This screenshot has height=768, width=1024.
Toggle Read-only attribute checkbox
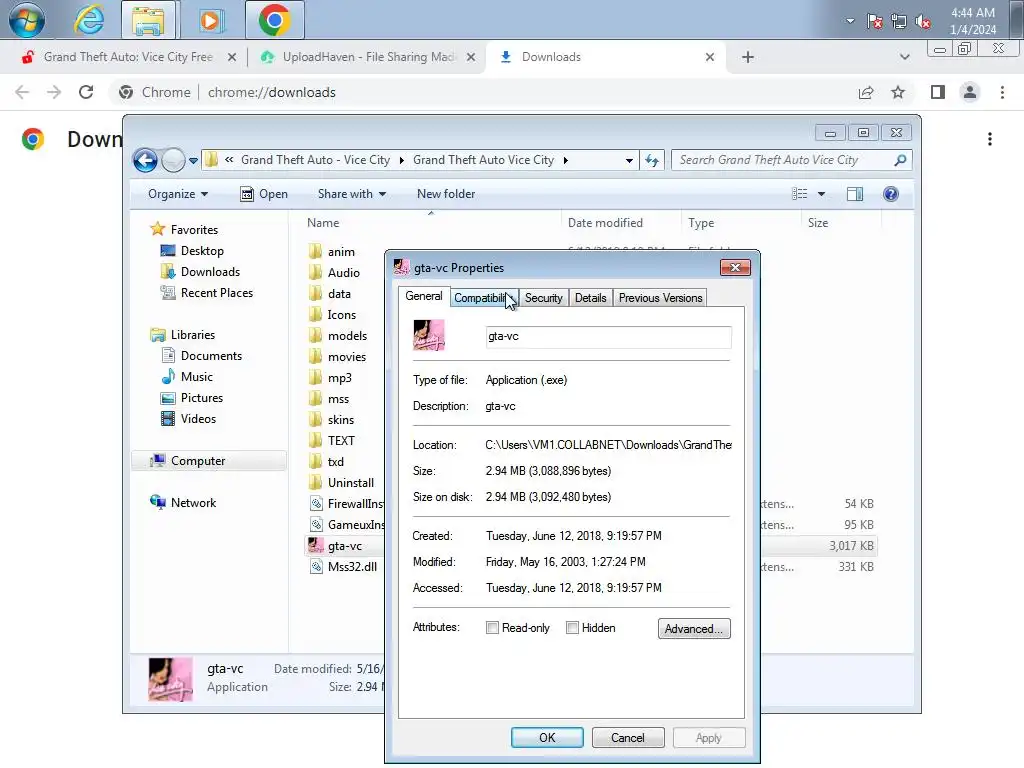492,628
